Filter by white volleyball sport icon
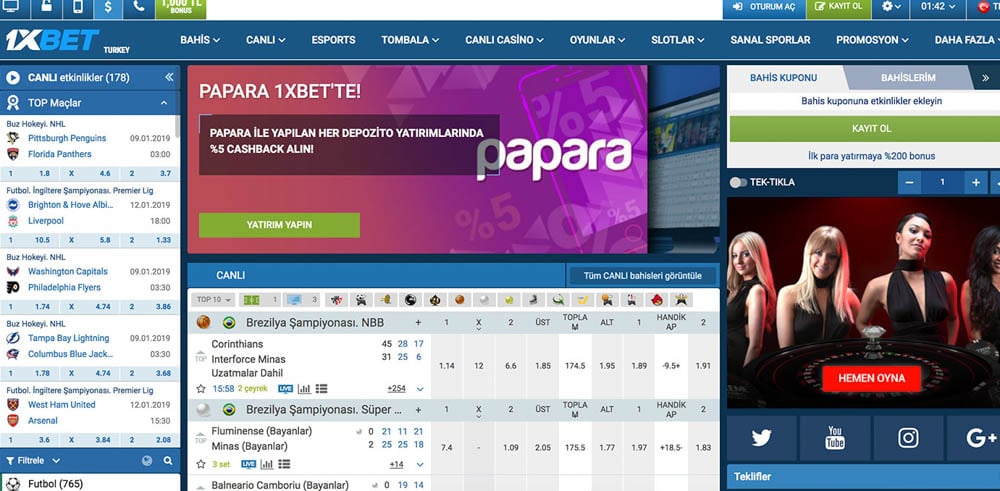 pos(485,299)
